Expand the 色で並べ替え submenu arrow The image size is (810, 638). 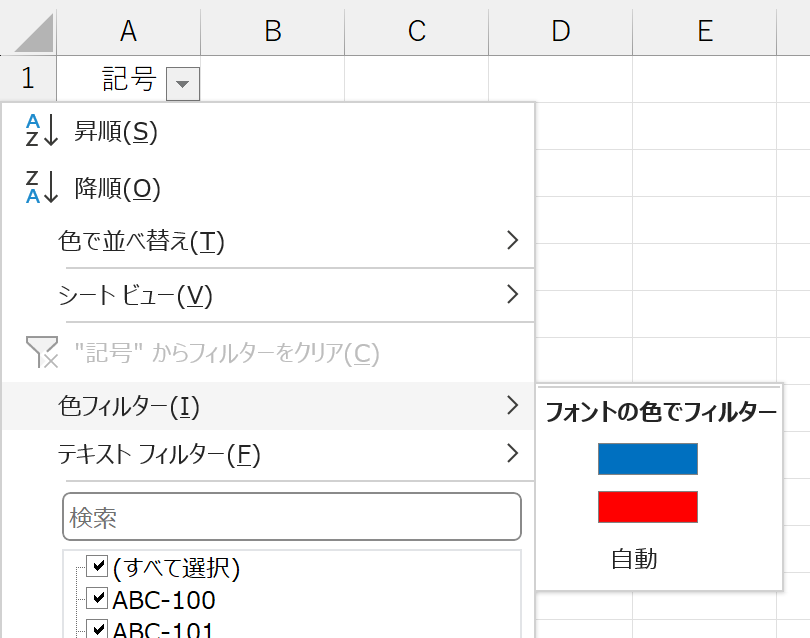coord(512,240)
